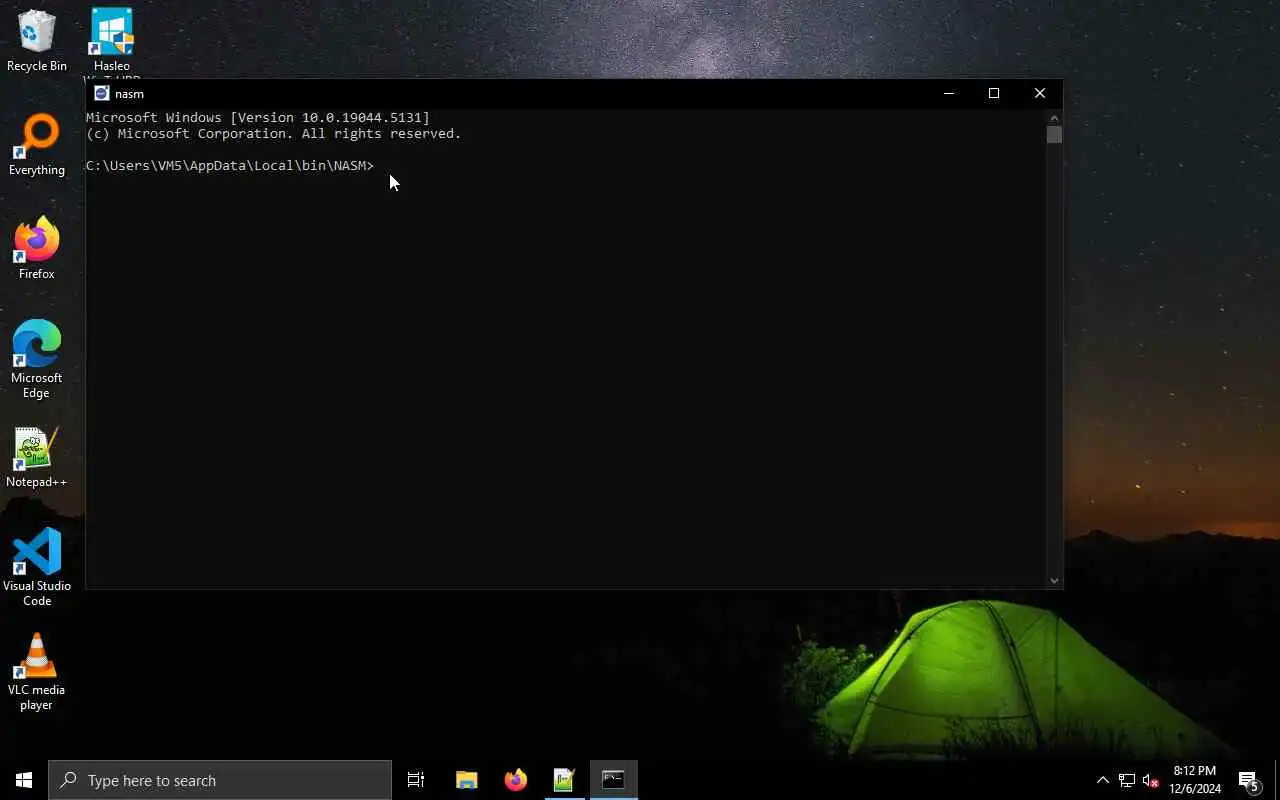The width and height of the screenshot is (1280, 800).
Task: Select the Everything search desktop icon
Action: point(37,145)
